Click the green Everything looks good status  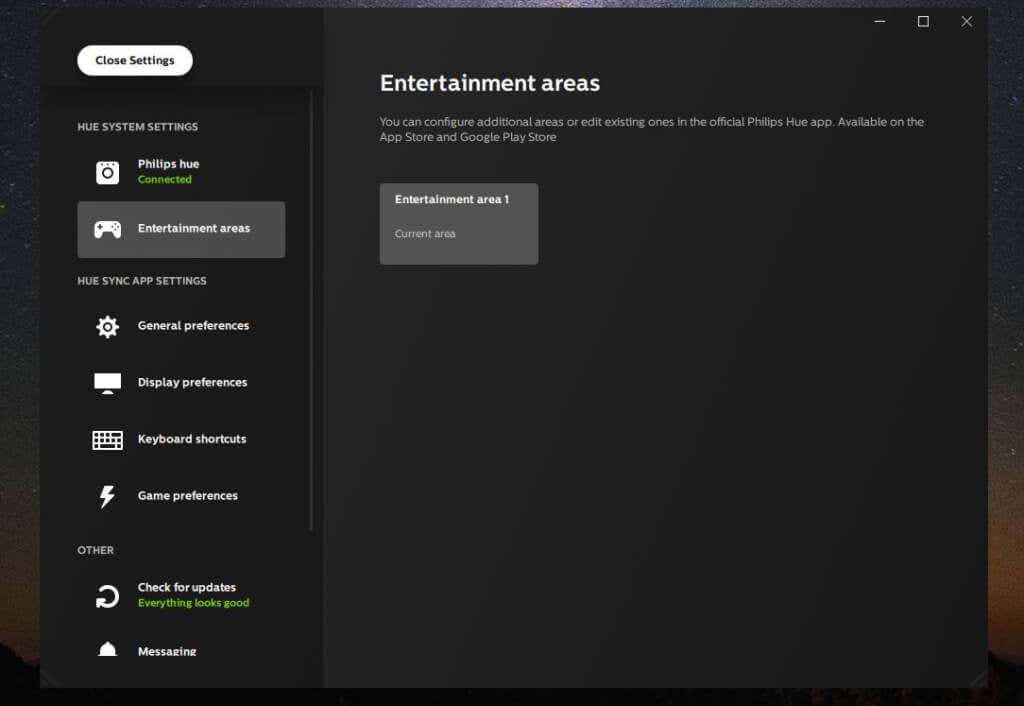(193, 604)
